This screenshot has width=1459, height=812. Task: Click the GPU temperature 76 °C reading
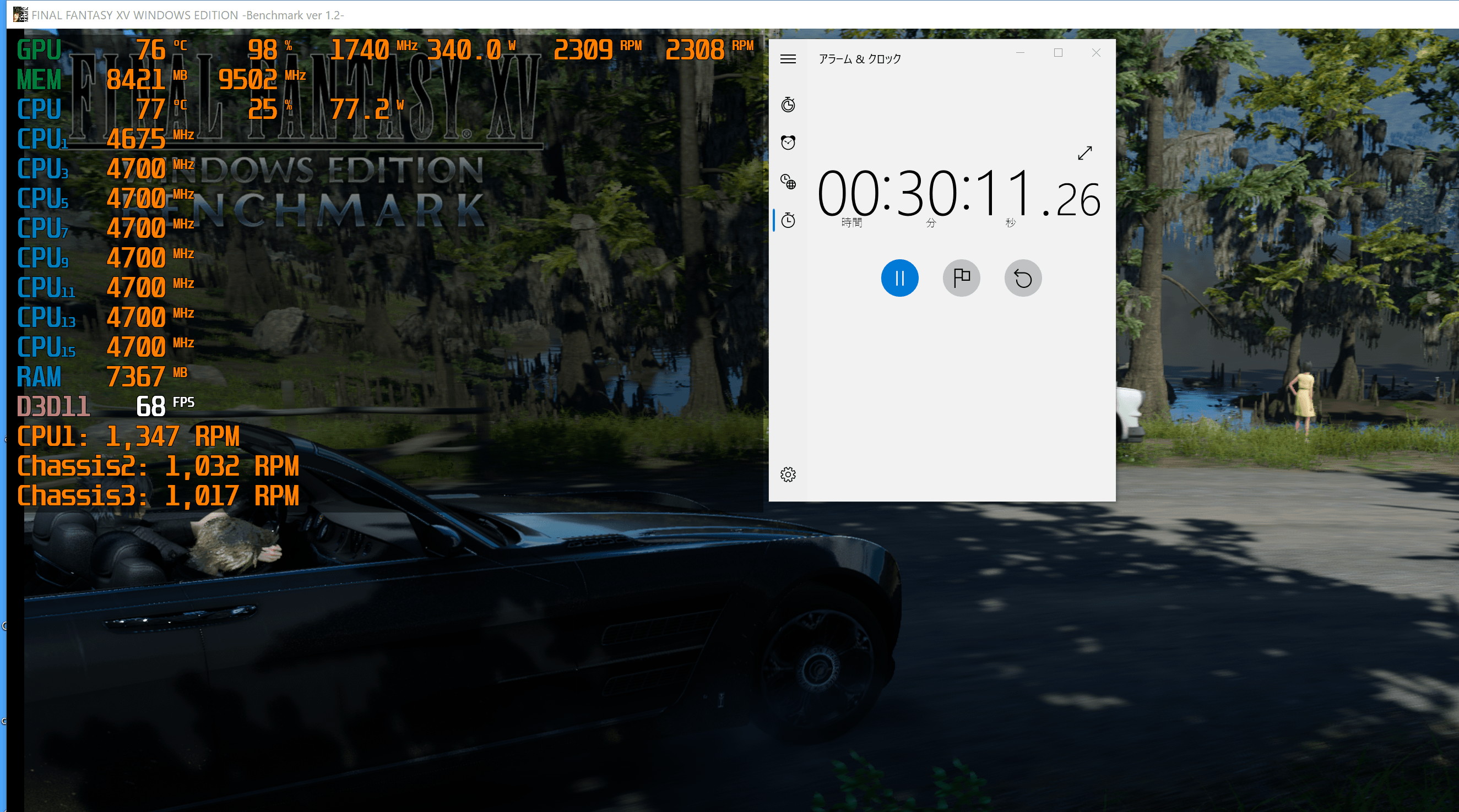[x=161, y=50]
